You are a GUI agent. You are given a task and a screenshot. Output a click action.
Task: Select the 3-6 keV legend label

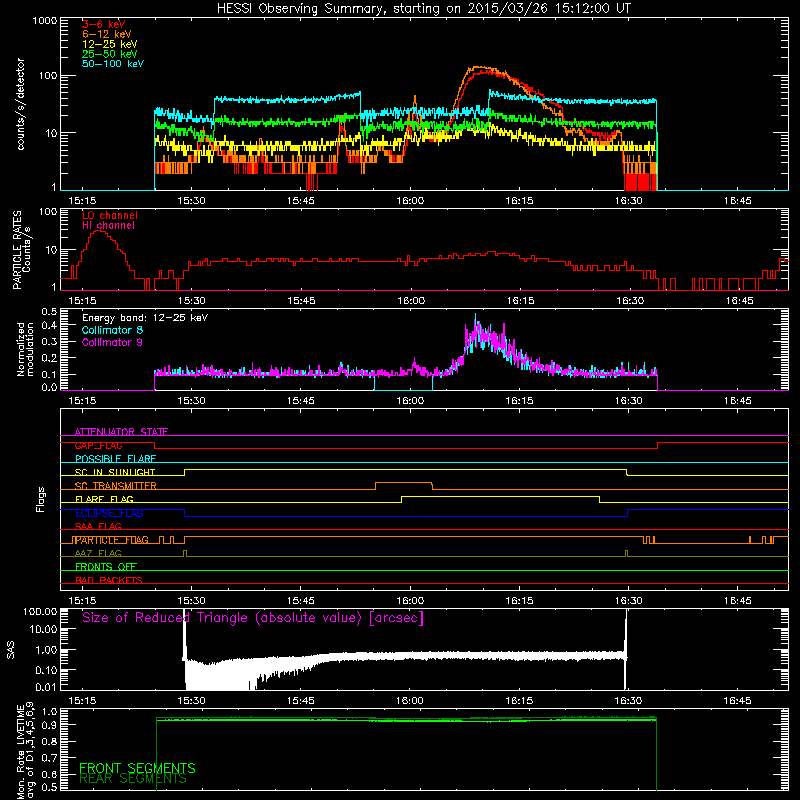tap(104, 24)
